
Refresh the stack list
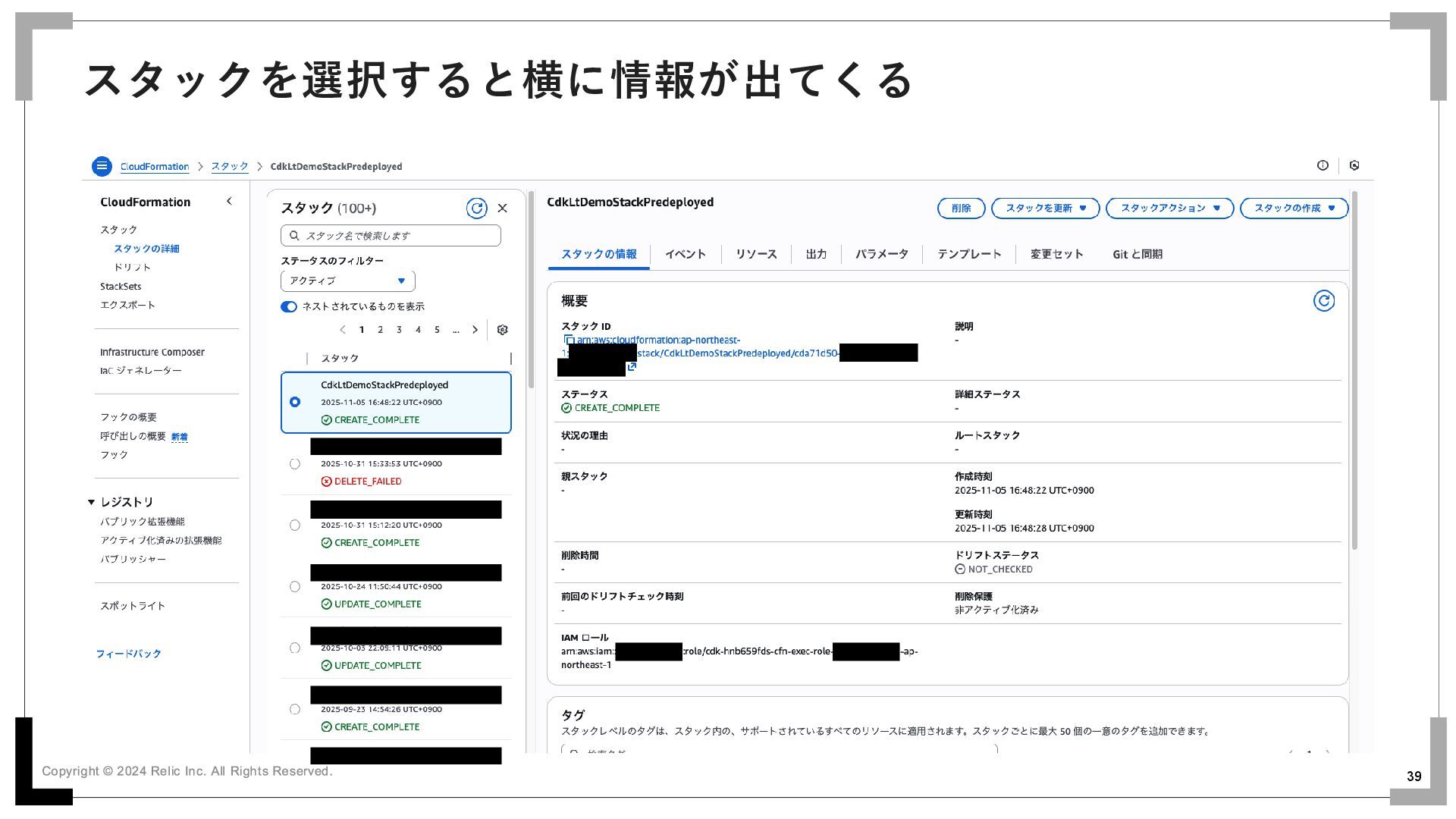476,209
